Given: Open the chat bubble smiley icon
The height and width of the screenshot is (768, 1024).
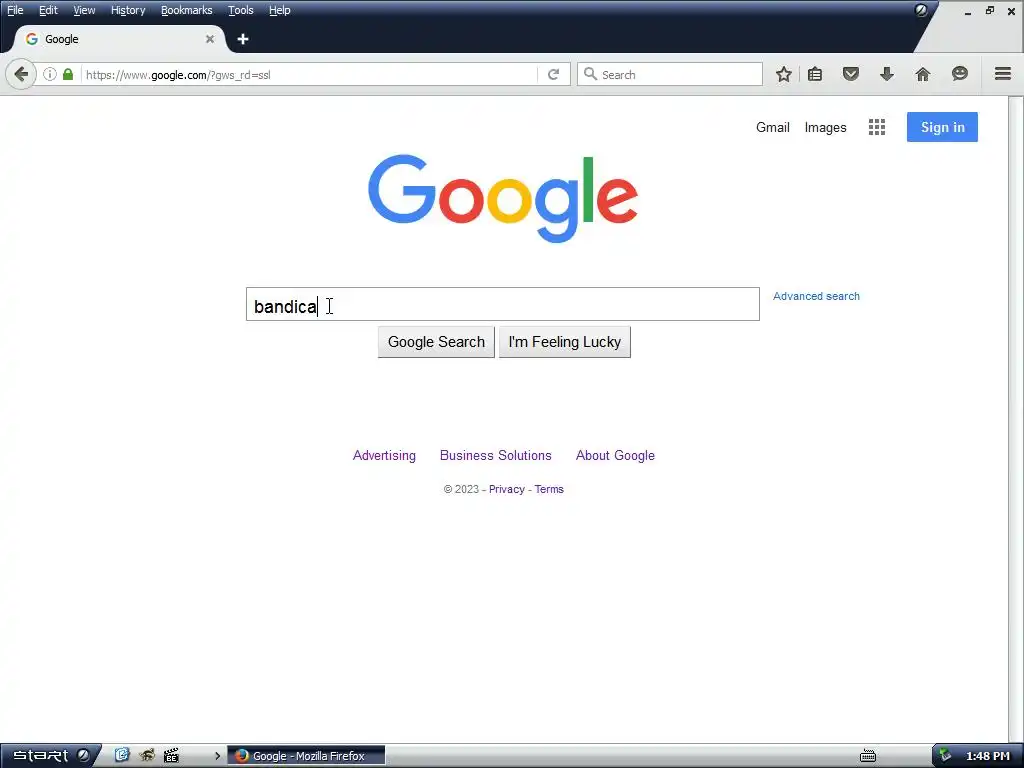Looking at the screenshot, I should (x=959, y=74).
